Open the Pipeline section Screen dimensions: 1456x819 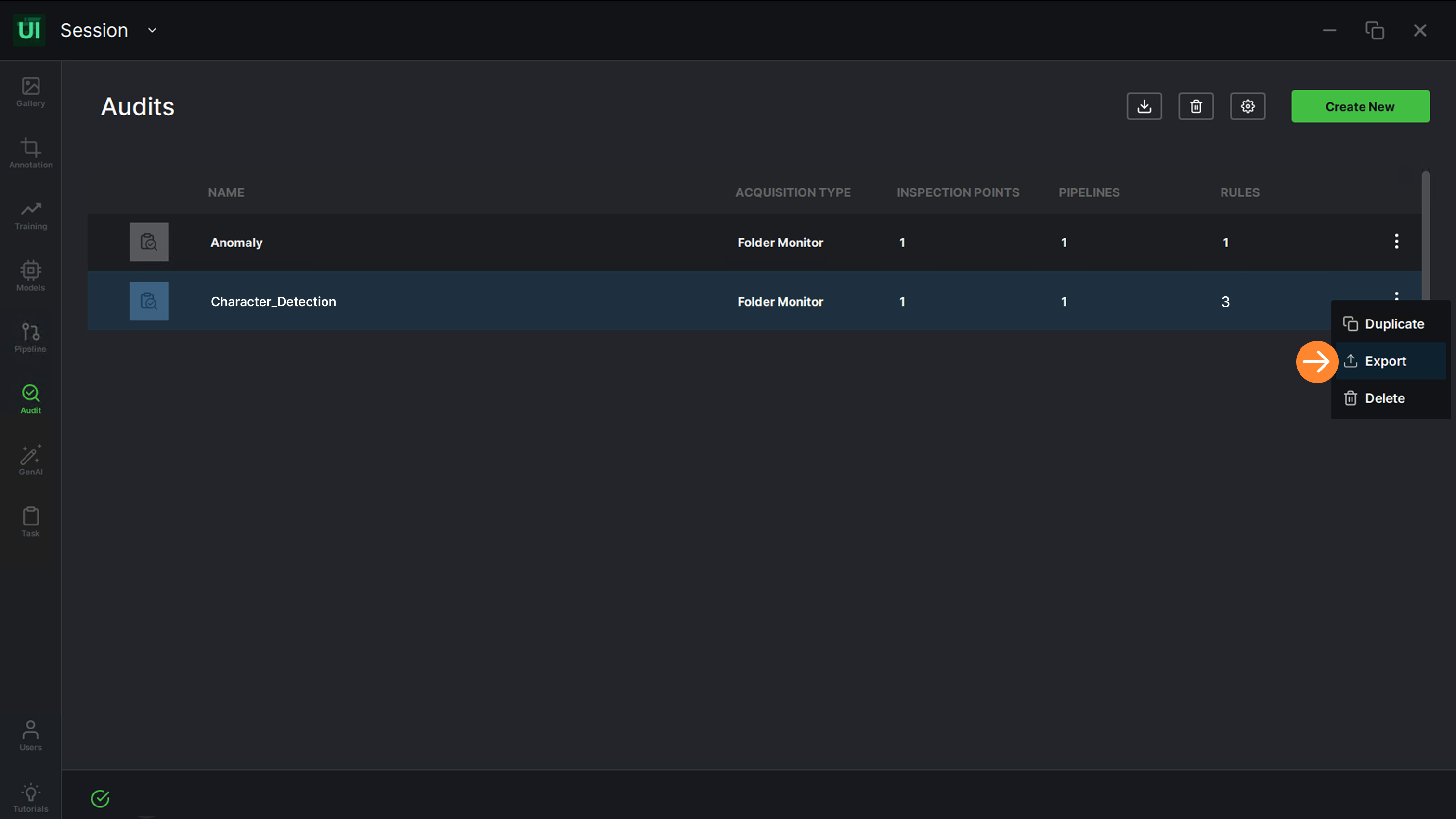point(30,338)
